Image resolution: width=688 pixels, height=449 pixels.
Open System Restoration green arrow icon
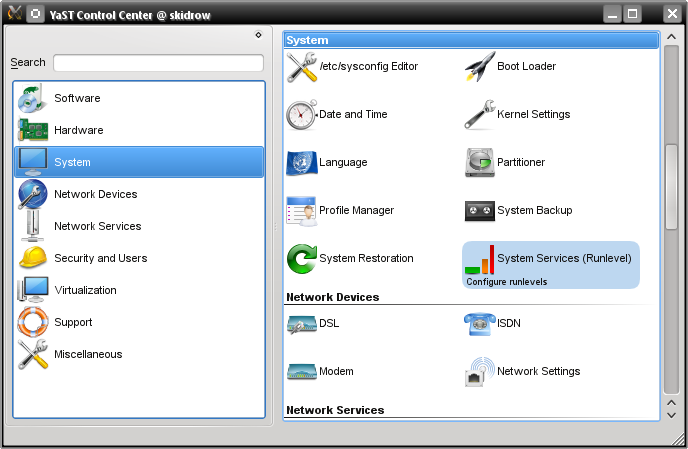pyautogui.click(x=302, y=259)
